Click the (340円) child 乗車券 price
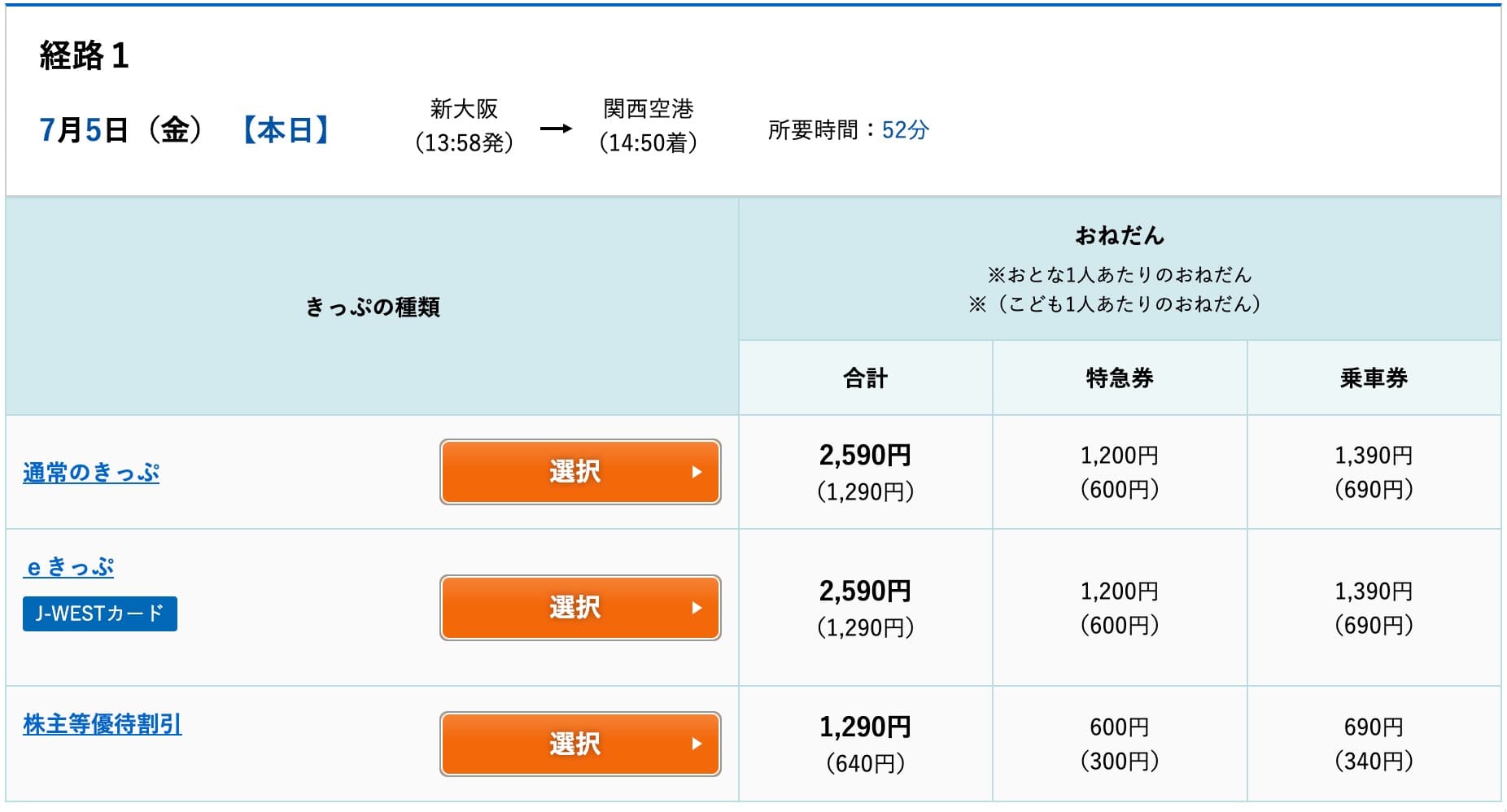Screen dimensions: 1507x812 [x=1374, y=762]
